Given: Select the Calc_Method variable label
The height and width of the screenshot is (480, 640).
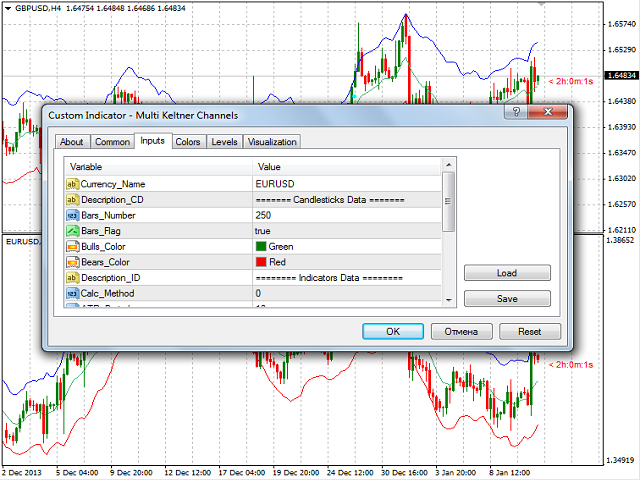Looking at the screenshot, I should click(107, 293).
